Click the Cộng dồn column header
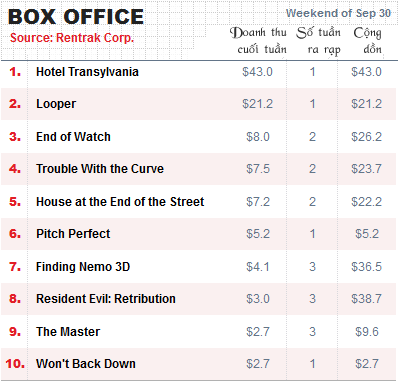The height and width of the screenshot is (381, 399). click(368, 41)
